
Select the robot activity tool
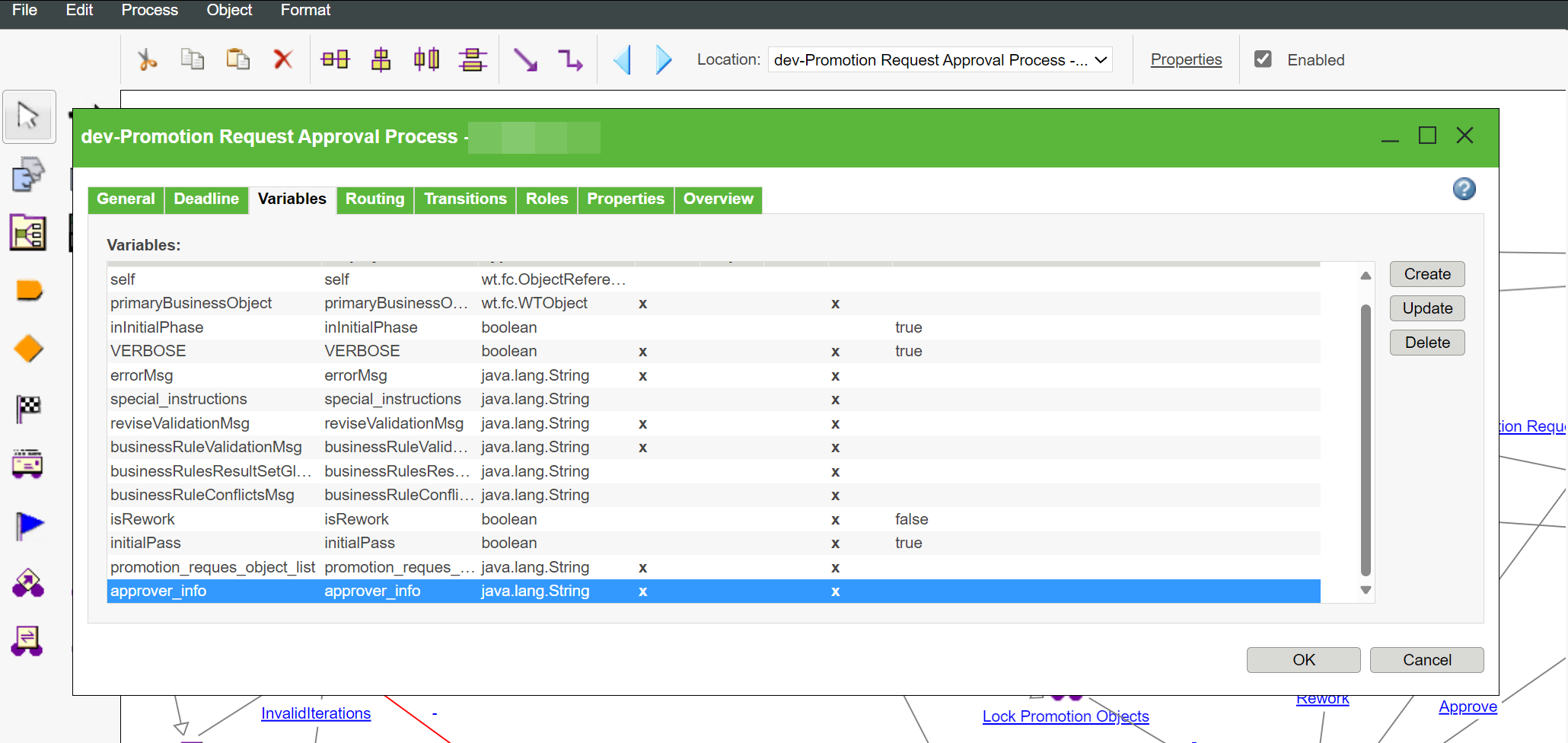click(x=27, y=465)
